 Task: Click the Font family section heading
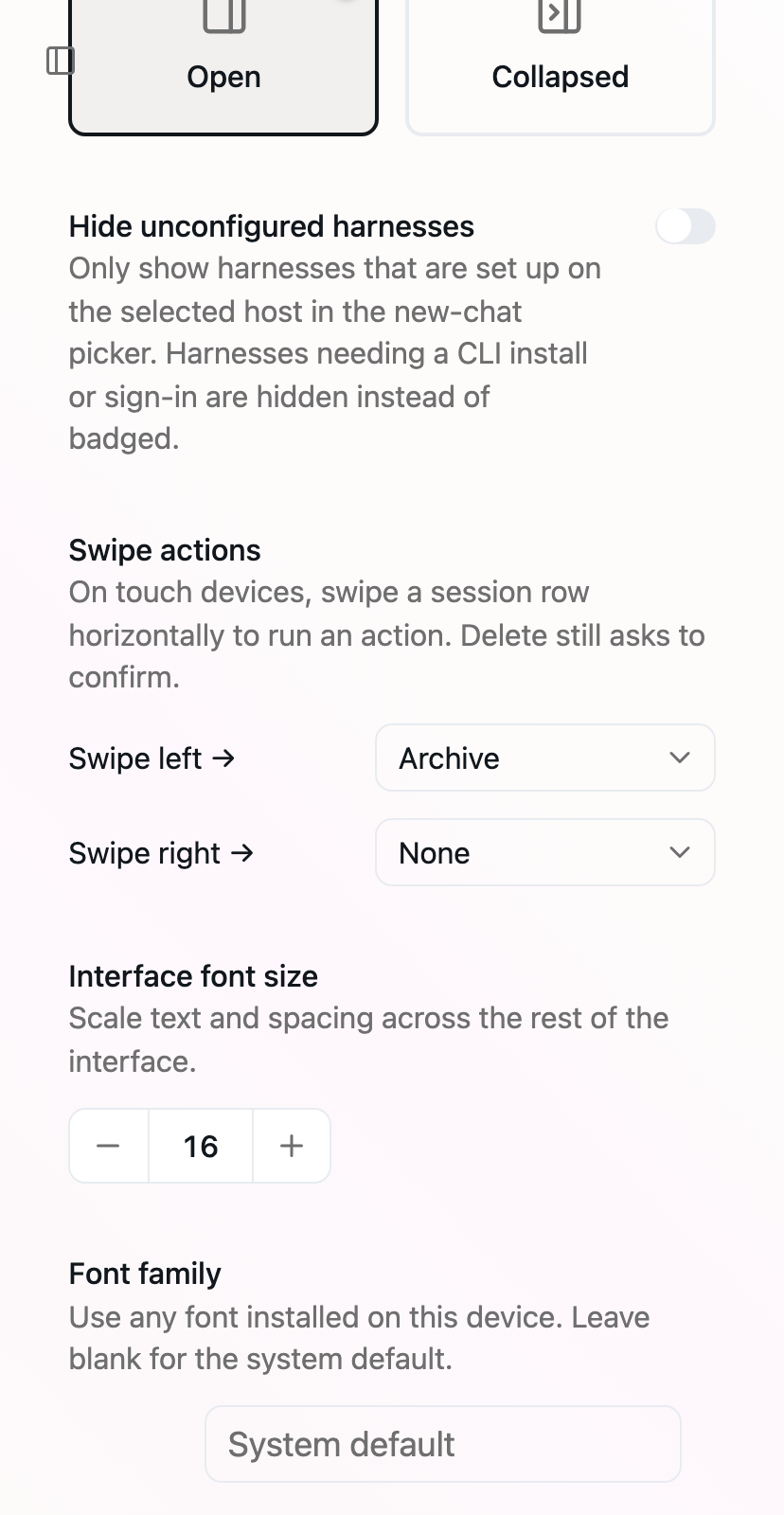point(145,1274)
